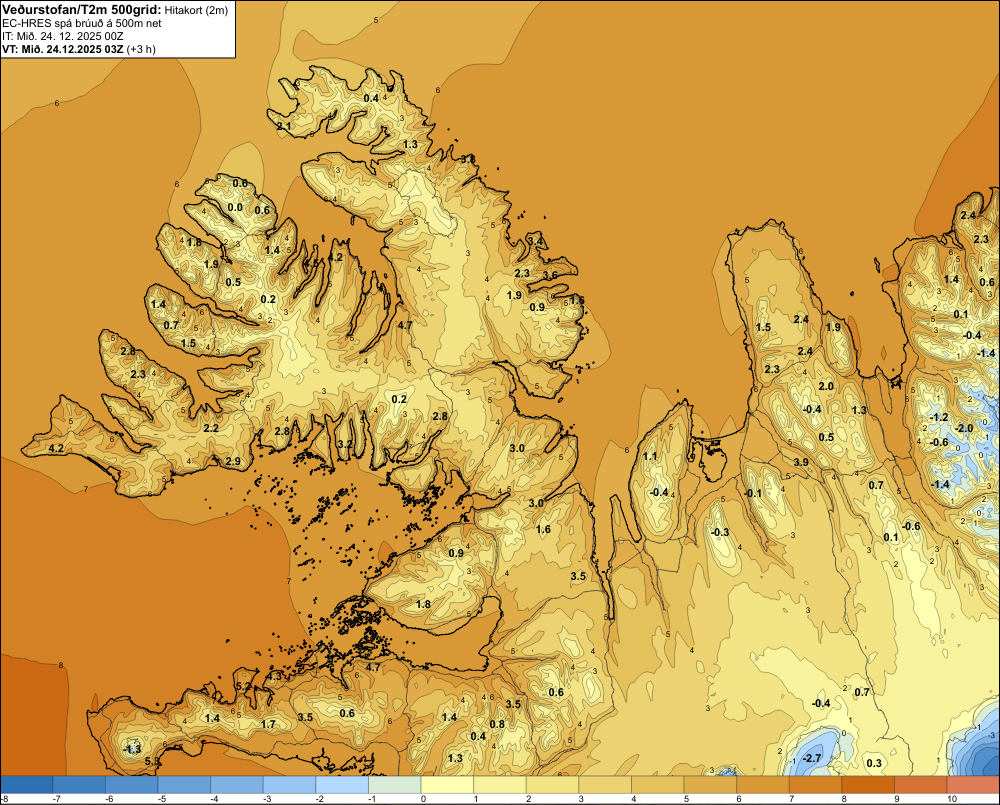Click the "-2.0" temperature value on the map

963,428
